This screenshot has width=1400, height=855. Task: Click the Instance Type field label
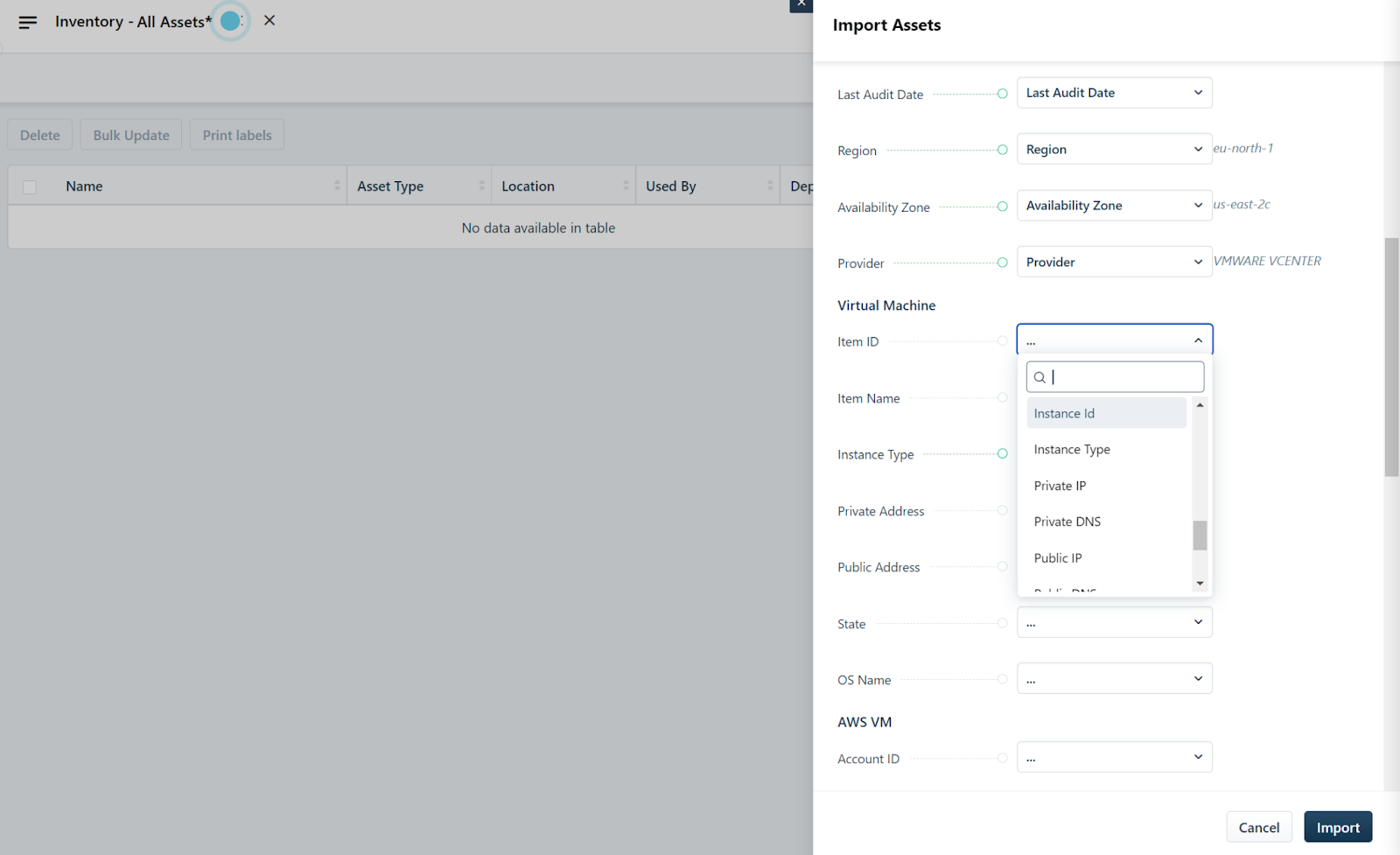[x=875, y=454]
